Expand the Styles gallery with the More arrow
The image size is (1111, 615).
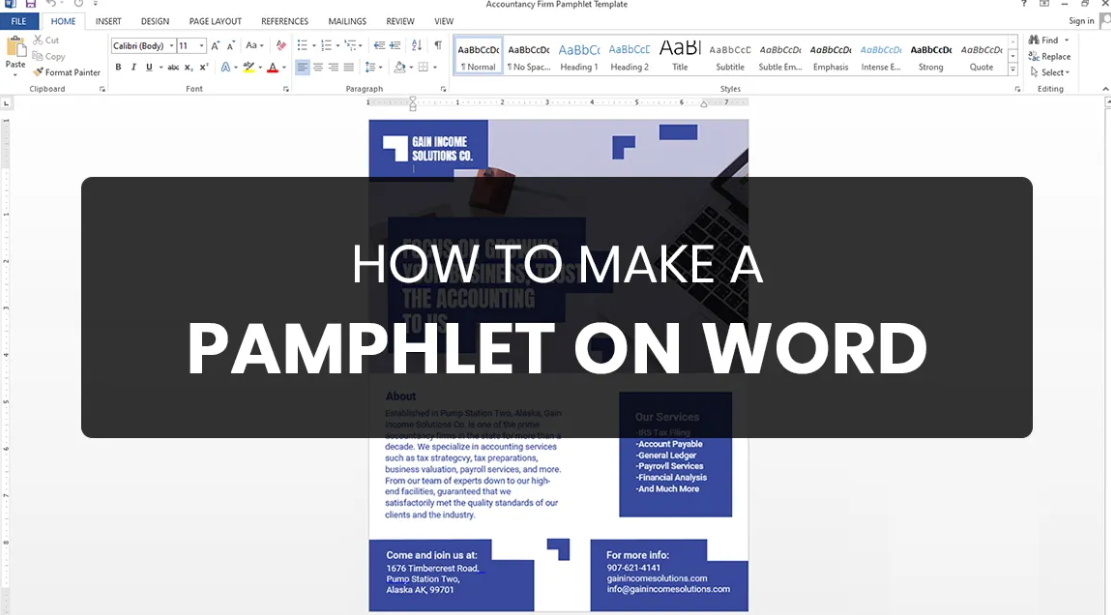point(1013,69)
